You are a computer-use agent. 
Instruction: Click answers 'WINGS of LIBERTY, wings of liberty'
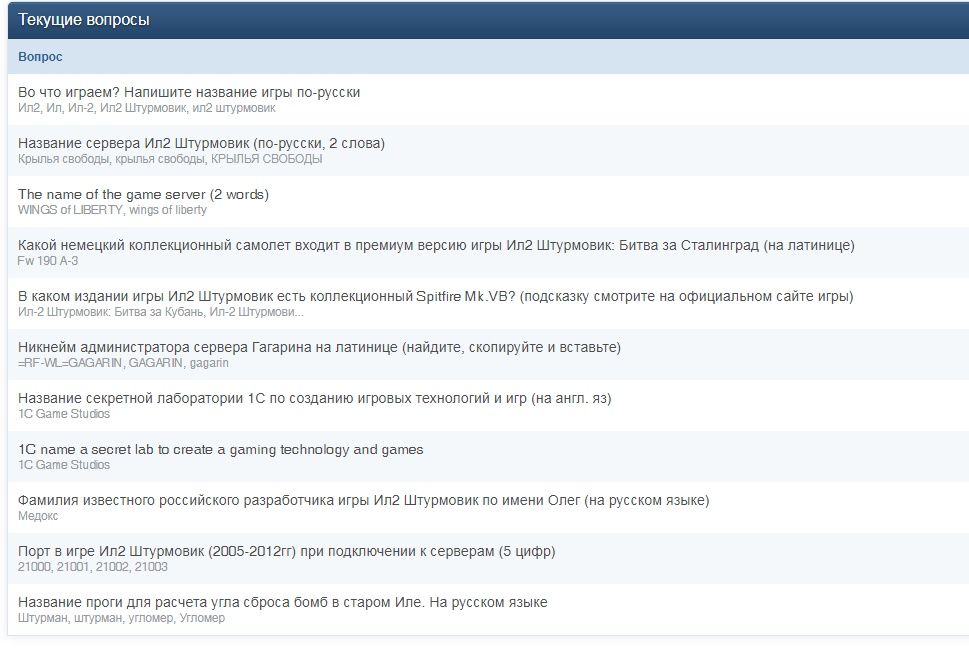coord(112,210)
